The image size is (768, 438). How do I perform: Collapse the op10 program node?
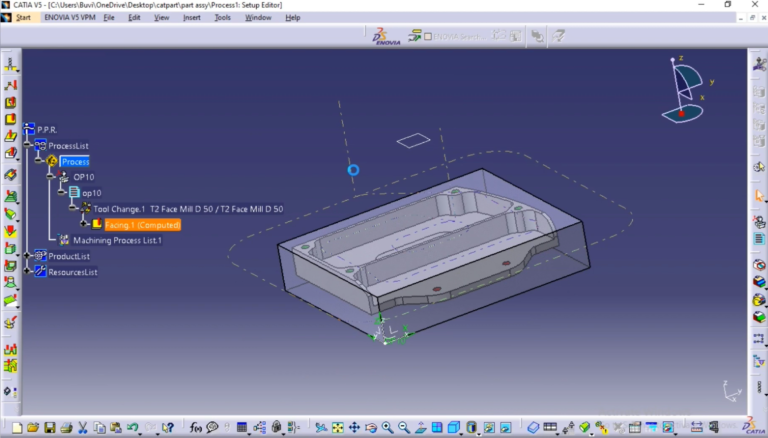[x=61, y=192]
